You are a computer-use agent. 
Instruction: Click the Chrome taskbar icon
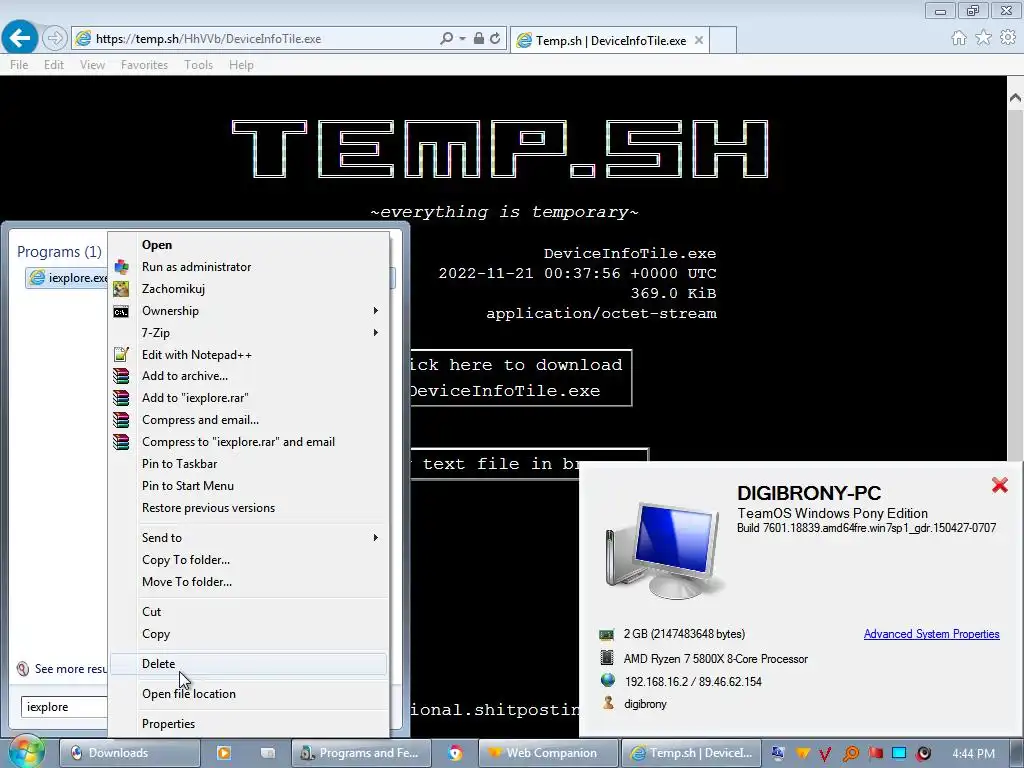pyautogui.click(x=455, y=753)
